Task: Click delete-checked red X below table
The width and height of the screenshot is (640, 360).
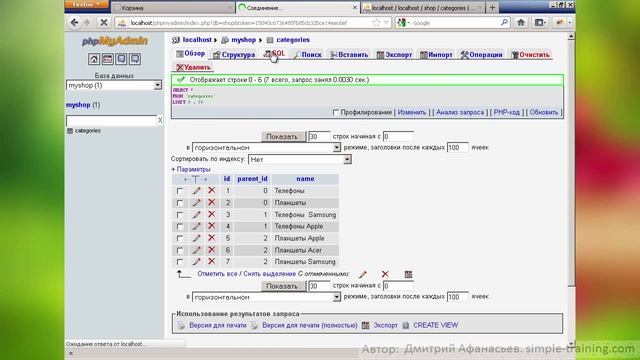Action: pyautogui.click(x=385, y=274)
